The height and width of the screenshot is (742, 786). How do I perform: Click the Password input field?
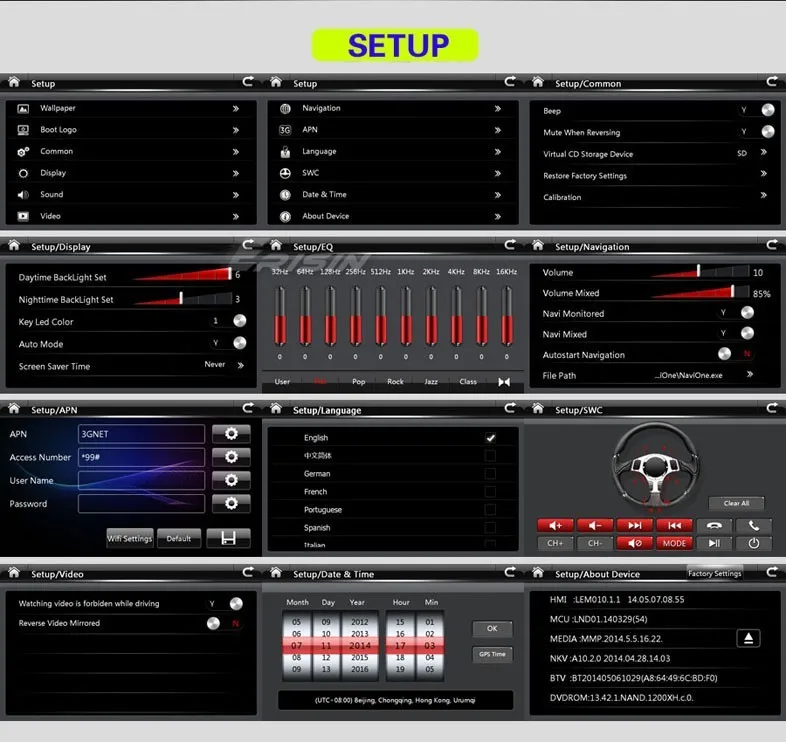point(141,503)
